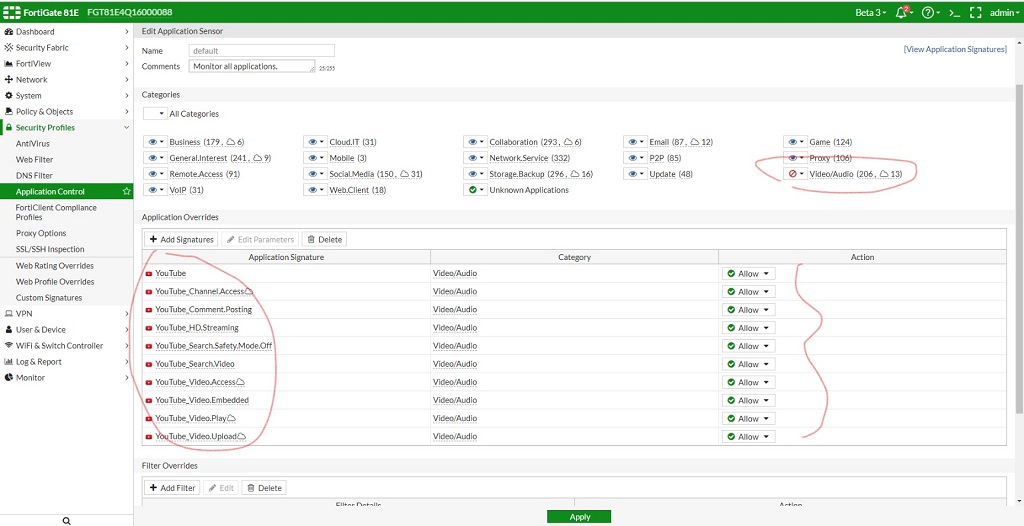
Task: Open Custom Signatures menu item
Action: (x=49, y=298)
